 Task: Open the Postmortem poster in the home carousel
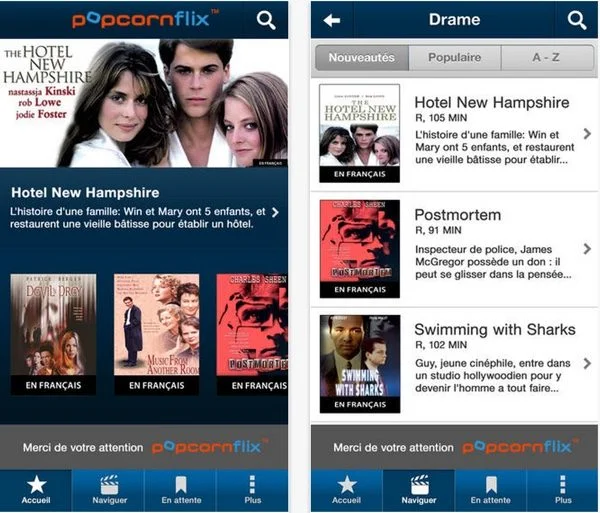coord(252,334)
